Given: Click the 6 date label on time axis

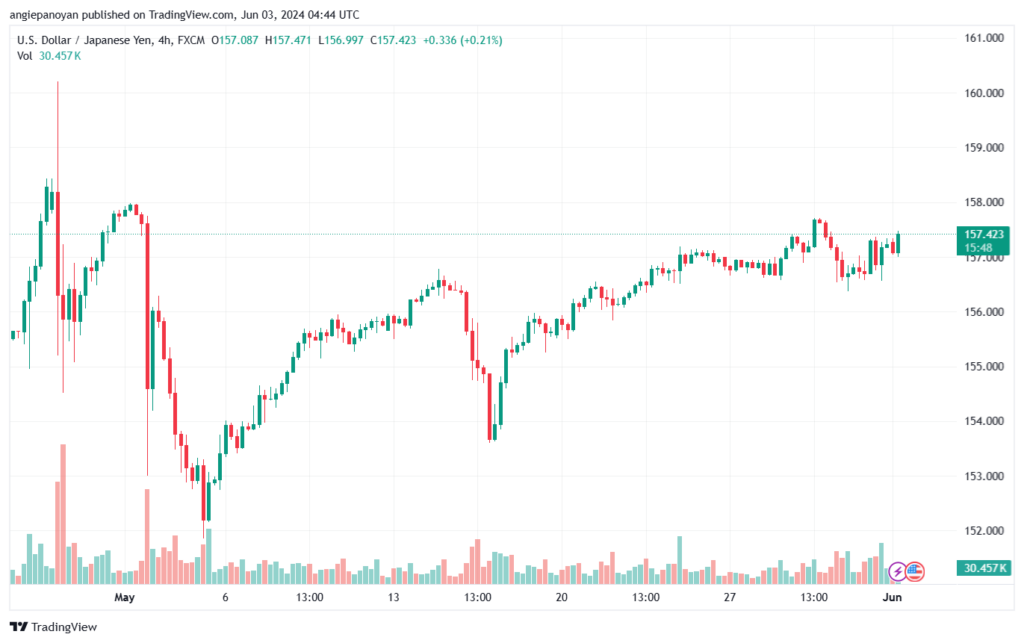Looking at the screenshot, I should click(x=225, y=597).
